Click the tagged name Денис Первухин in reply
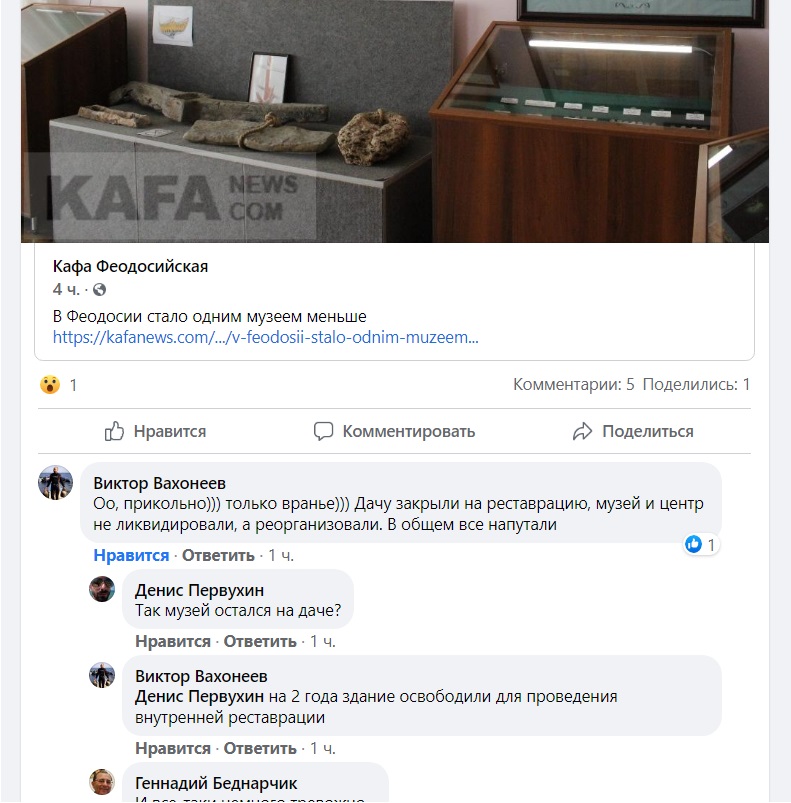Image resolution: width=791 pixels, height=803 pixels. [199, 696]
